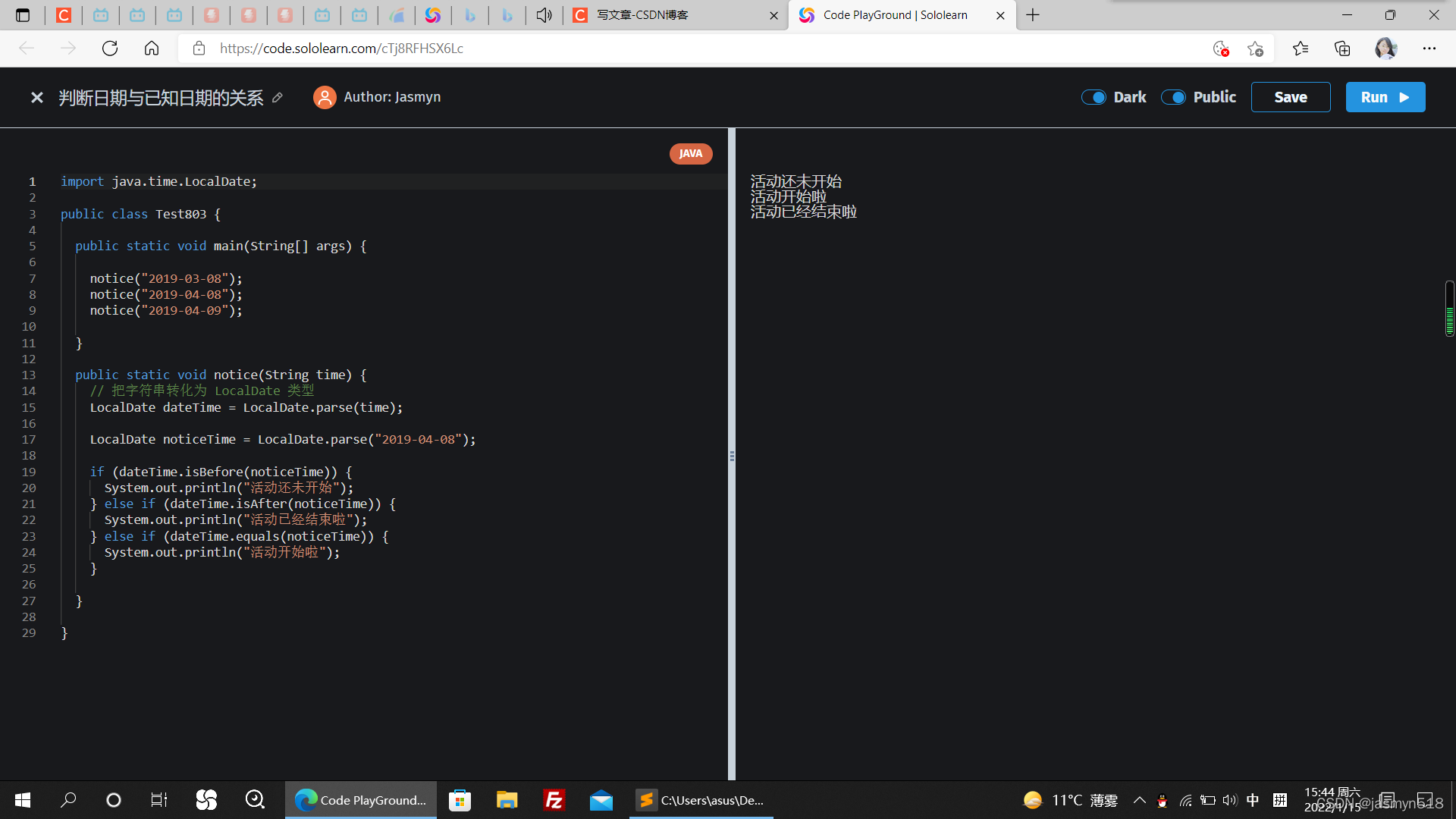Open Sublime Text taskbar window
Image resolution: width=1456 pixels, height=819 pixels.
coord(701,800)
